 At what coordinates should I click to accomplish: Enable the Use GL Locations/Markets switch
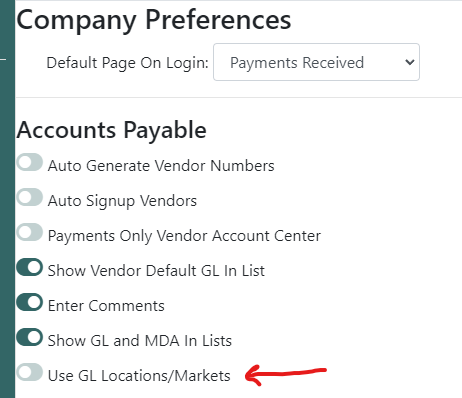[30, 372]
